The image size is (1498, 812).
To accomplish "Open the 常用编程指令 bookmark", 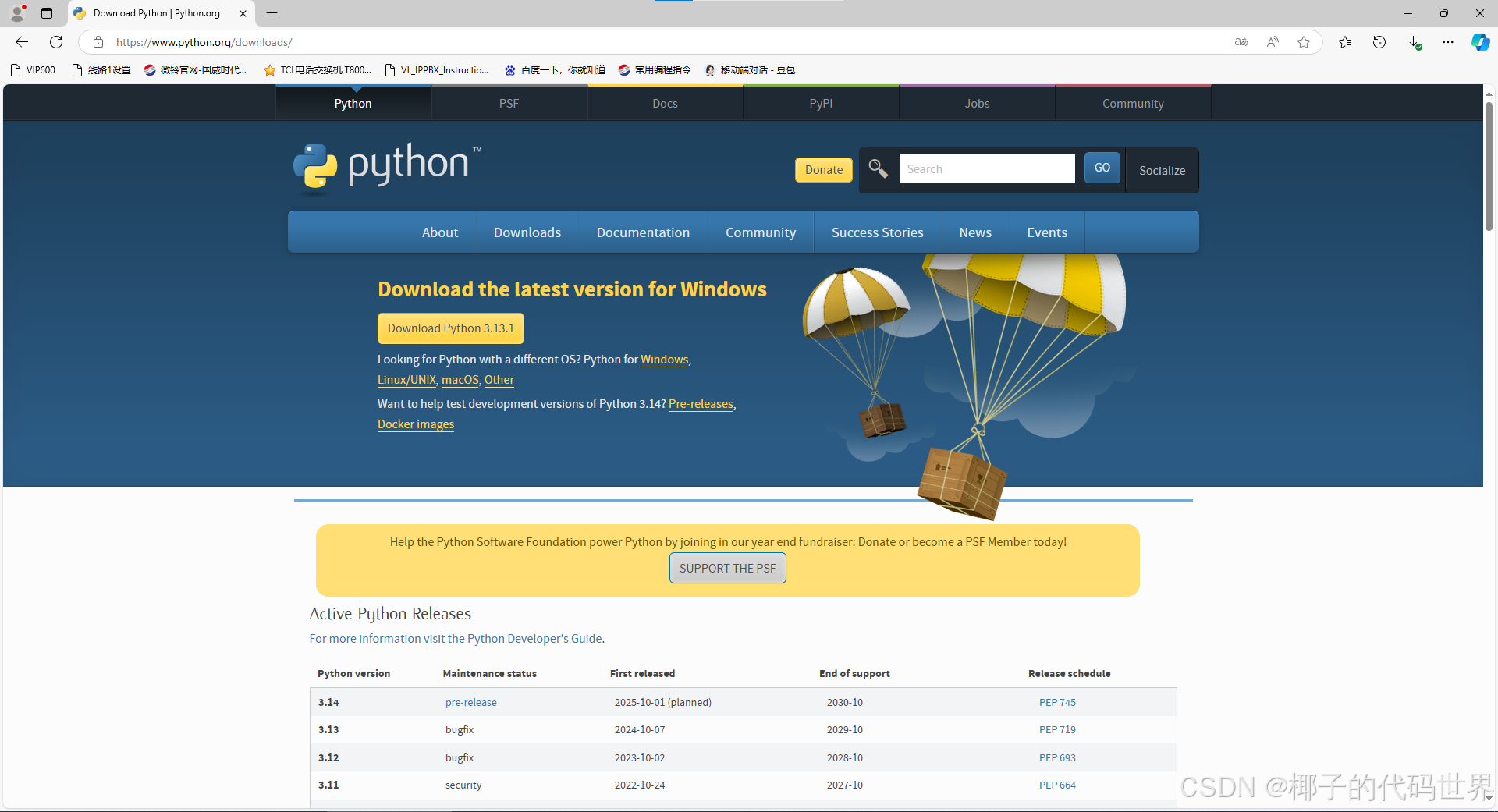I will point(655,70).
